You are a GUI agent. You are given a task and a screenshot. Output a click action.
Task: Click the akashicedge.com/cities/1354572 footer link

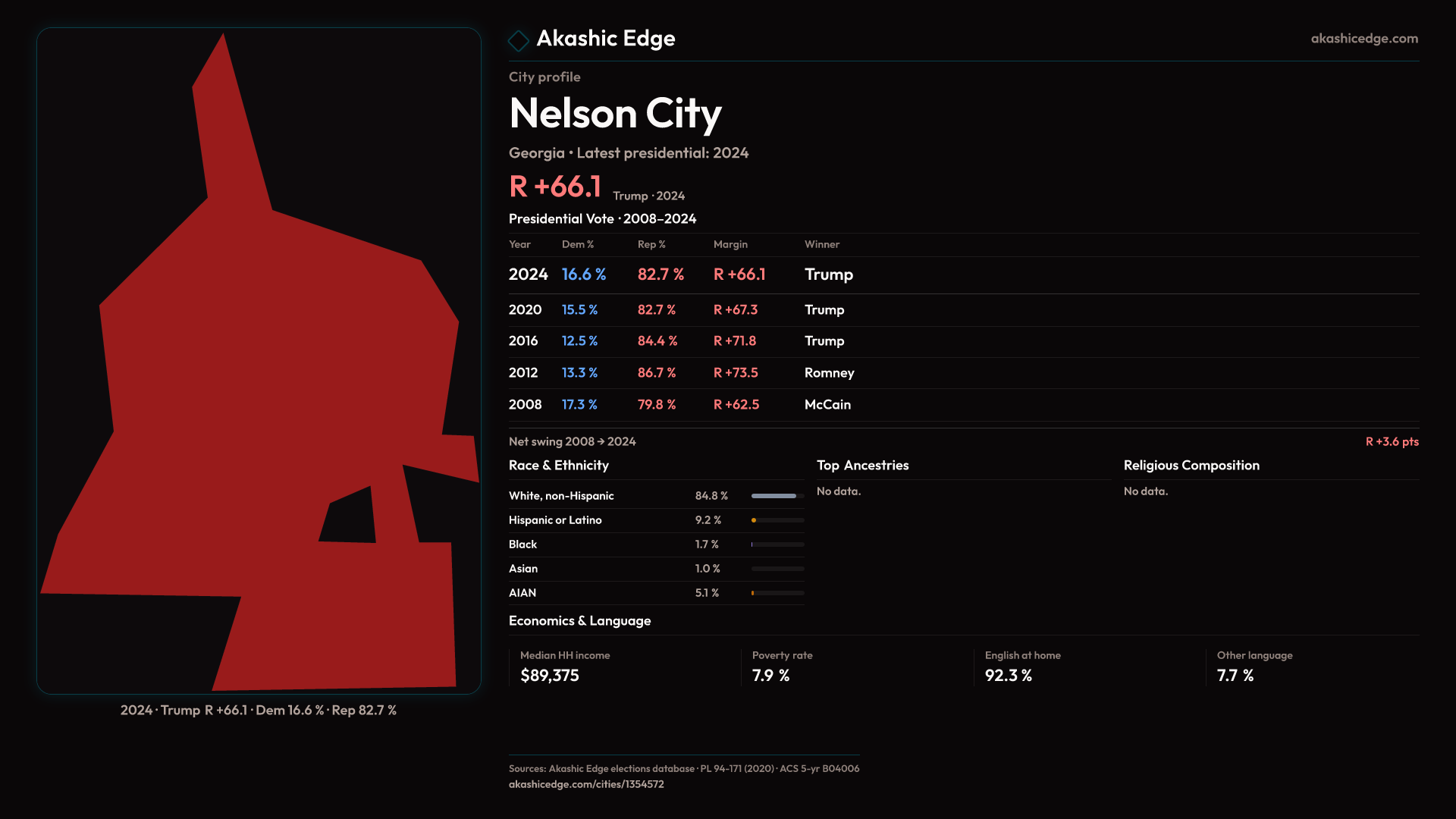tap(586, 785)
